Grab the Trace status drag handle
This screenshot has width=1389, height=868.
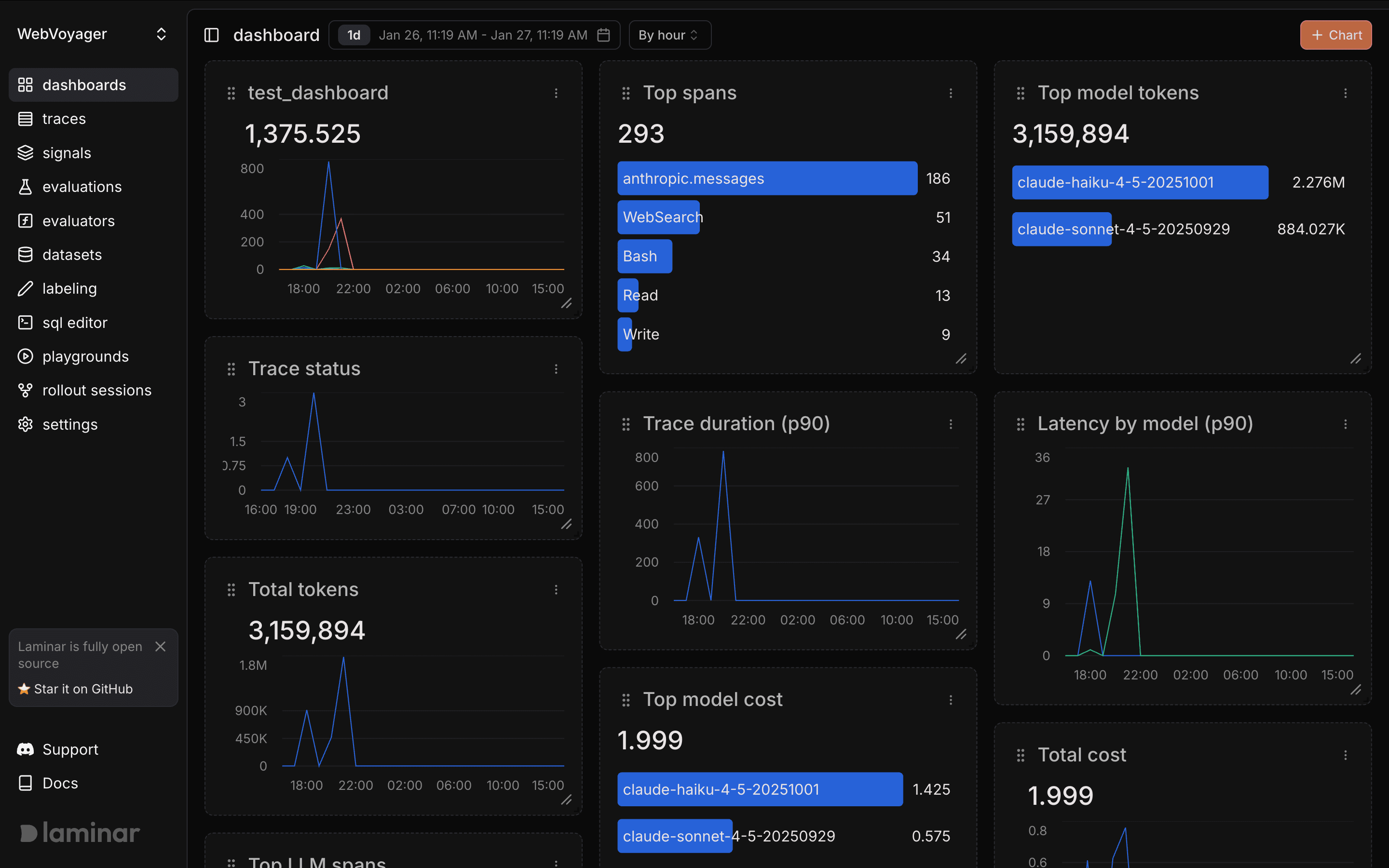[231, 369]
